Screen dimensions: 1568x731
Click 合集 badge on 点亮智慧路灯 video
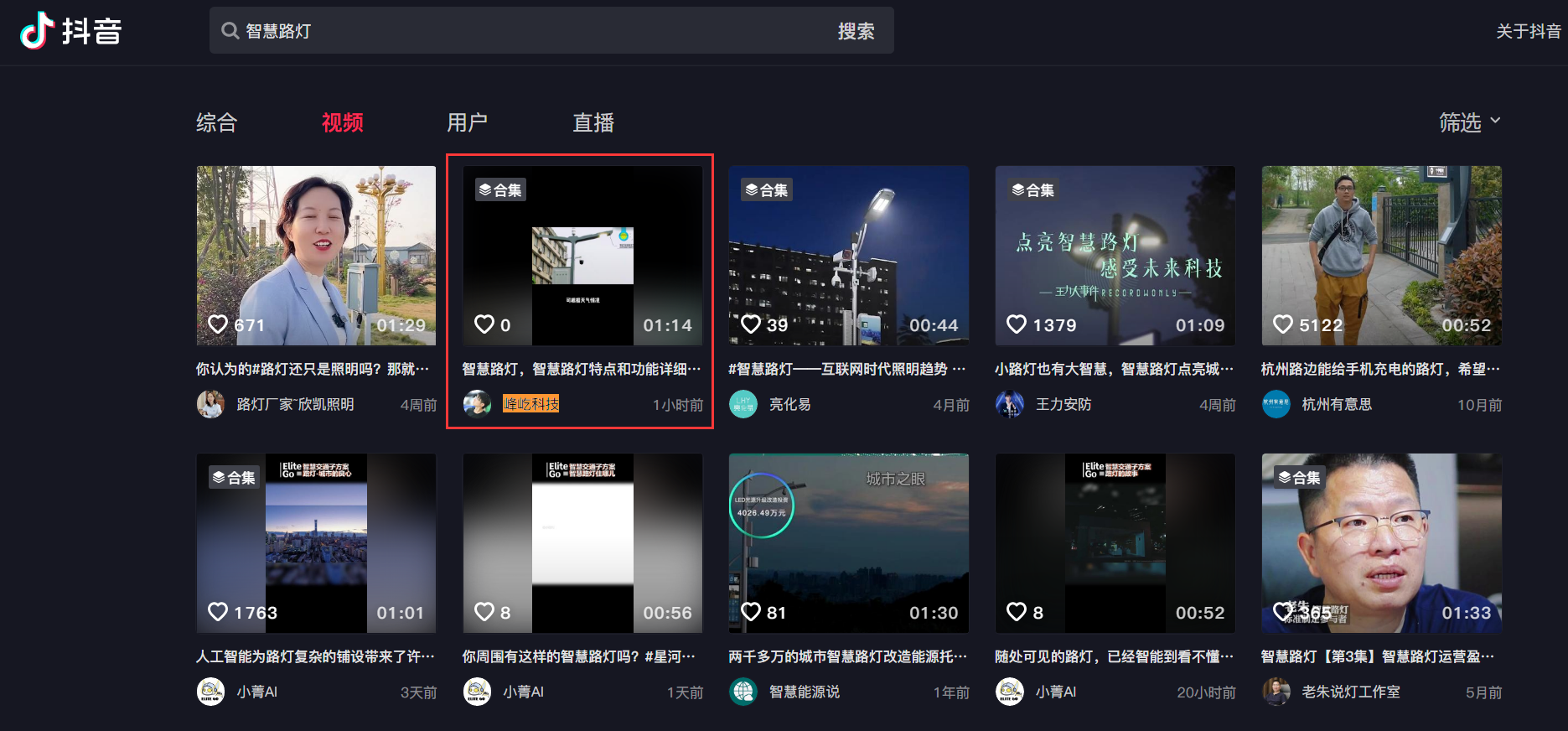click(1033, 190)
